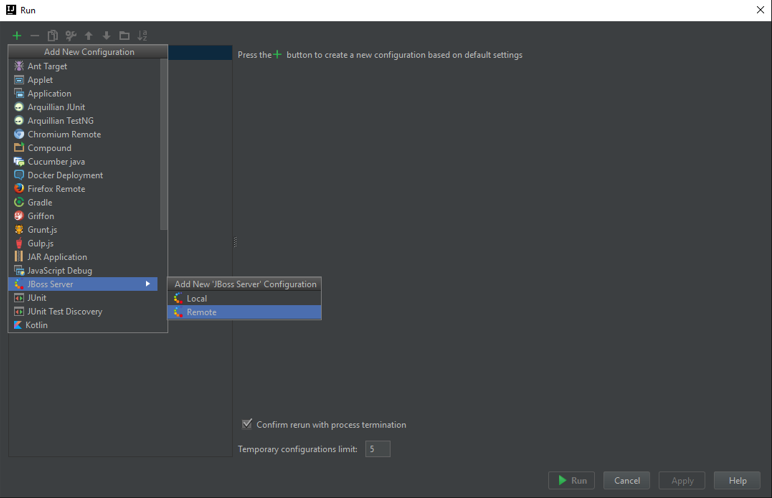
Task: Select Ant Target configuration type
Action: point(83,66)
